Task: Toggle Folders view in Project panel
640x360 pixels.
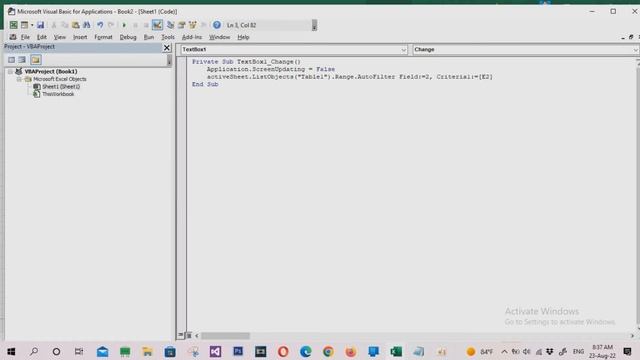Action: (36, 60)
